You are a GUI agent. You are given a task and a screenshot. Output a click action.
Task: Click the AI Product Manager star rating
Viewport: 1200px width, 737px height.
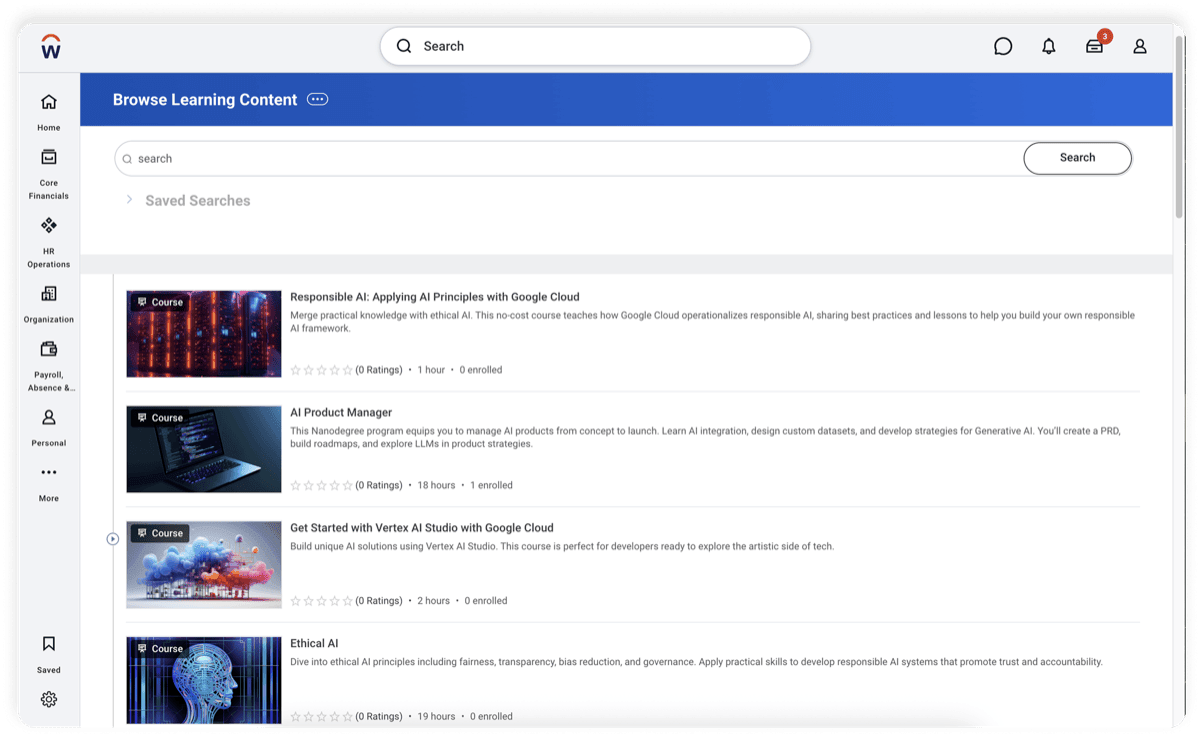click(321, 485)
